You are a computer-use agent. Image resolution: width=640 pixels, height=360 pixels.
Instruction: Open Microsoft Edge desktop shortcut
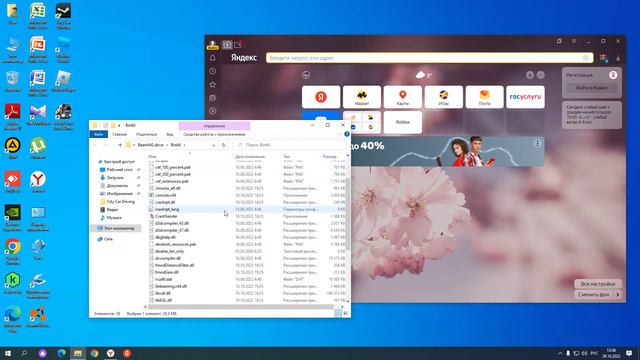[13, 319]
